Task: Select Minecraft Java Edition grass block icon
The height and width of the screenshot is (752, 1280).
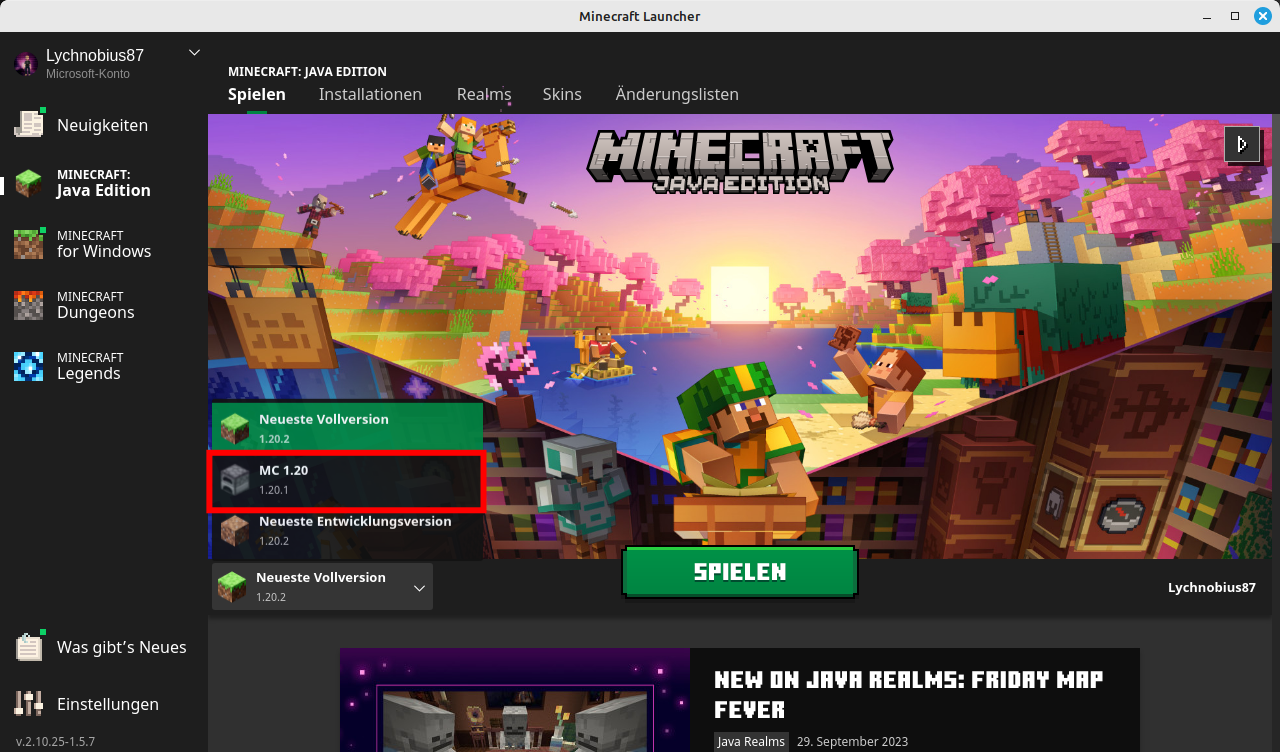Action: 29,183
